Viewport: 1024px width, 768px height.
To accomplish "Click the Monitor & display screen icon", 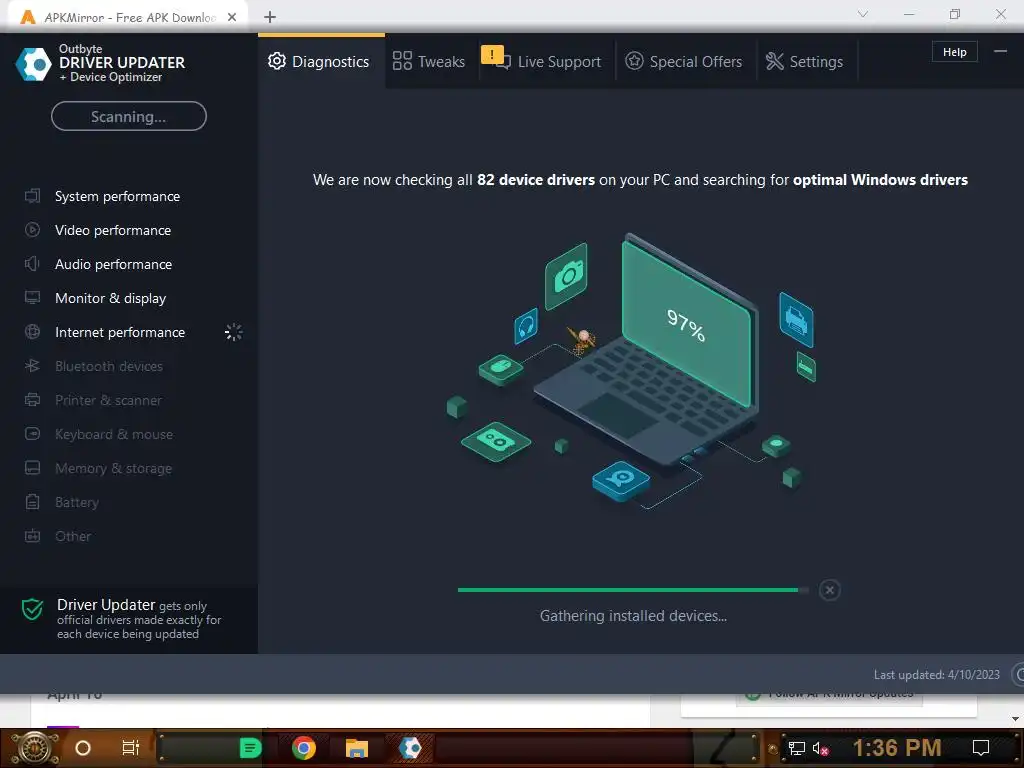I will tap(33, 298).
